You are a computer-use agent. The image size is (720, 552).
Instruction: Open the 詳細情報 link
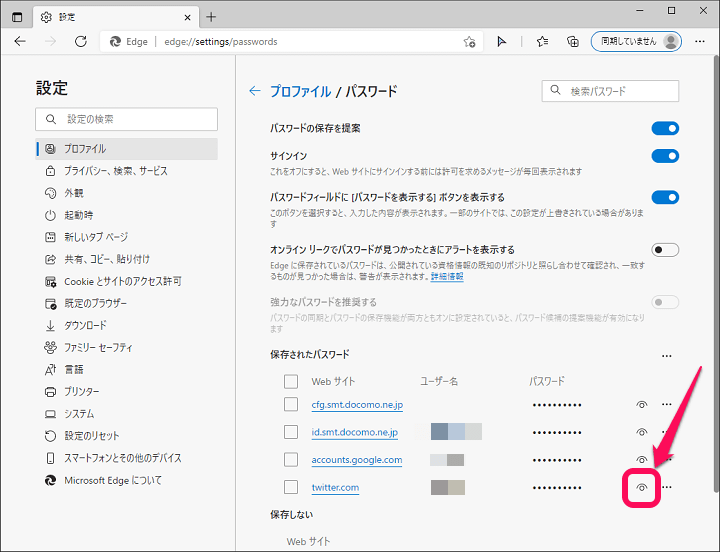click(447, 276)
